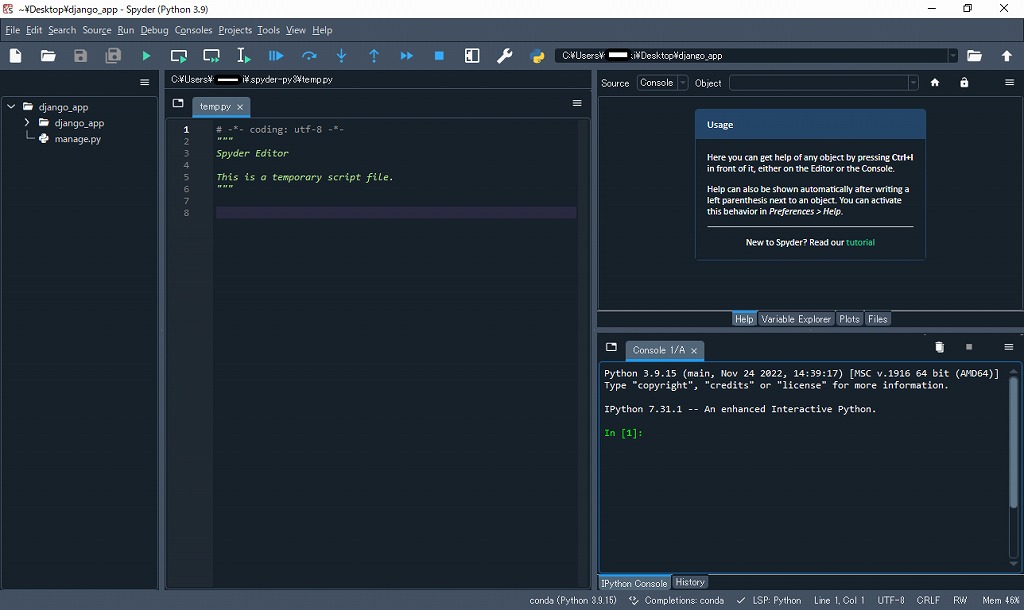Go to parent directory arrow icon

(1007, 56)
